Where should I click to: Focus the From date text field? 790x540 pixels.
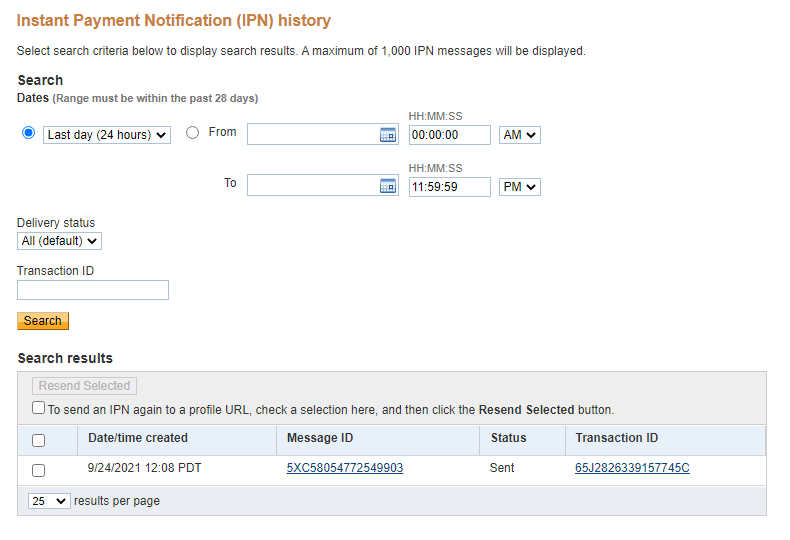tap(311, 135)
